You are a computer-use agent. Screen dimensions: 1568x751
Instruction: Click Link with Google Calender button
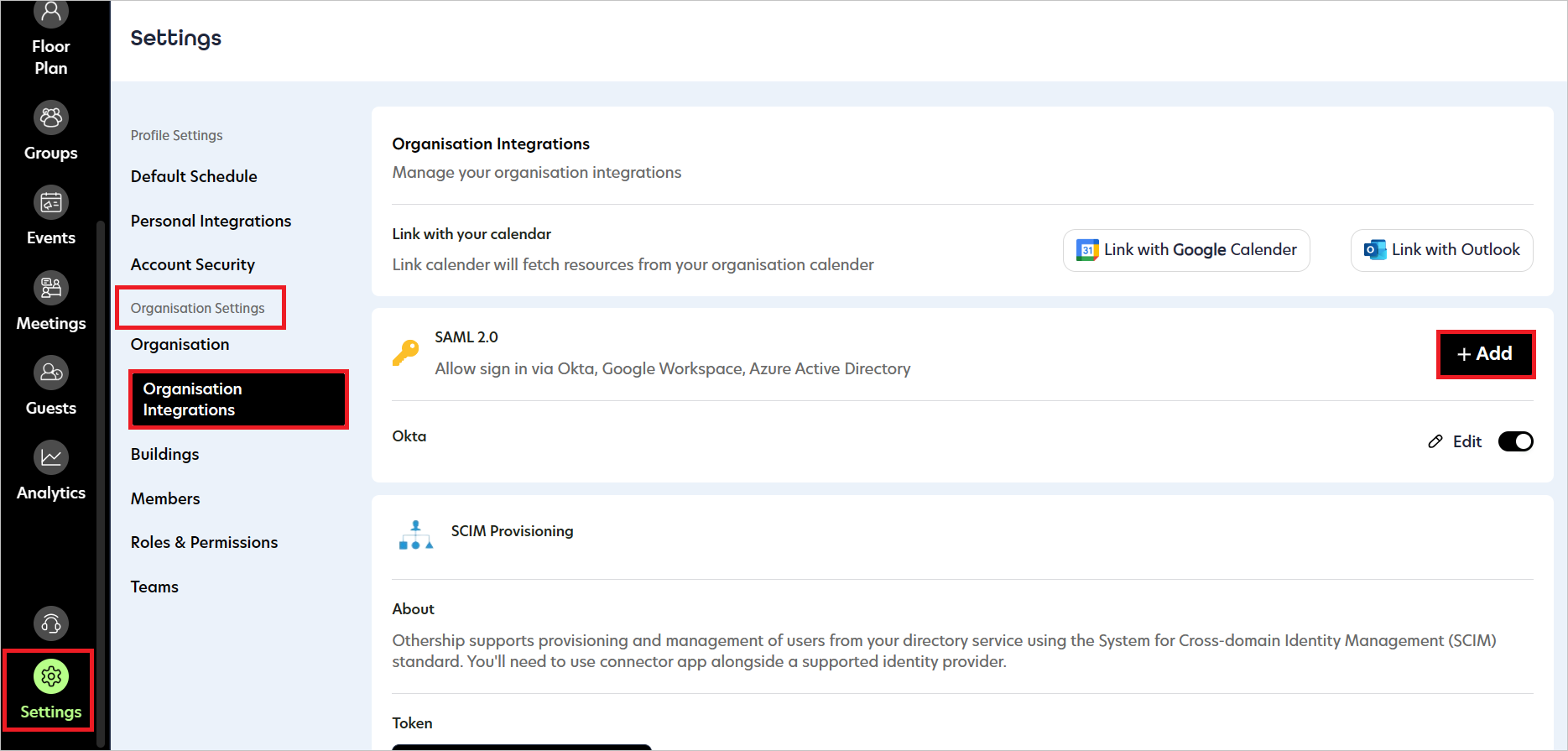(1186, 250)
